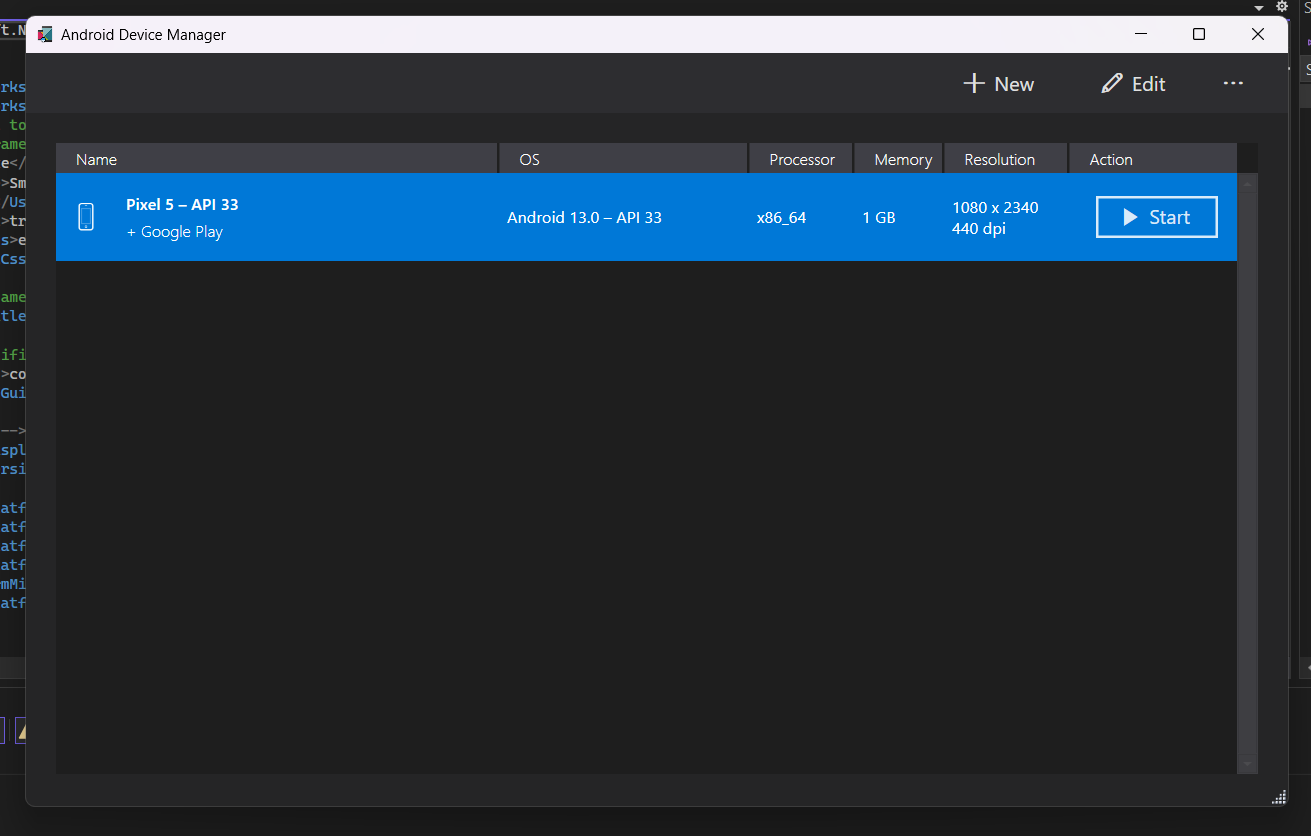1311x836 pixels.
Task: Click the Memory column header
Action: click(x=900, y=159)
